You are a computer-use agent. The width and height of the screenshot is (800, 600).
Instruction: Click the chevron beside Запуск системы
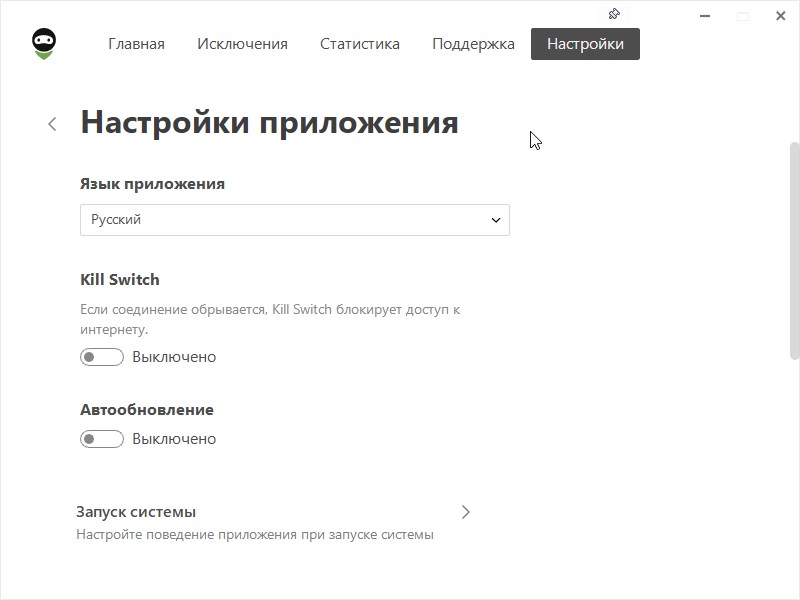[465, 512]
